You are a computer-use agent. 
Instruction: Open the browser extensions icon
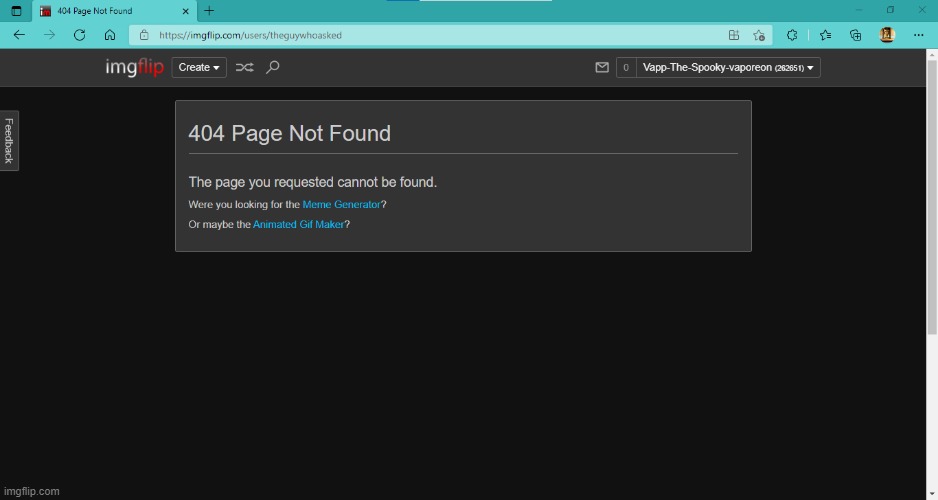792,35
